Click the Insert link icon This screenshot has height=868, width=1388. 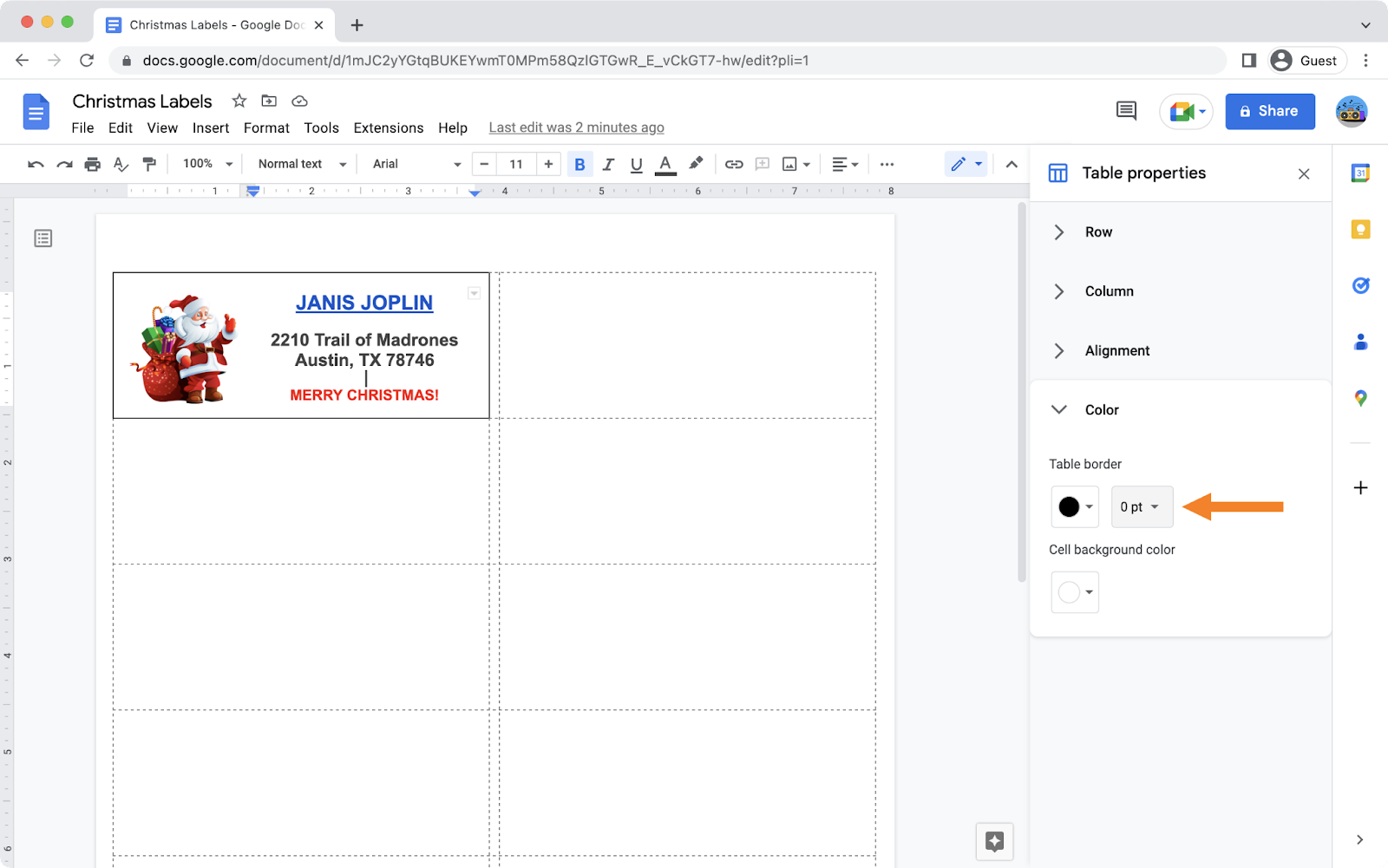point(733,164)
